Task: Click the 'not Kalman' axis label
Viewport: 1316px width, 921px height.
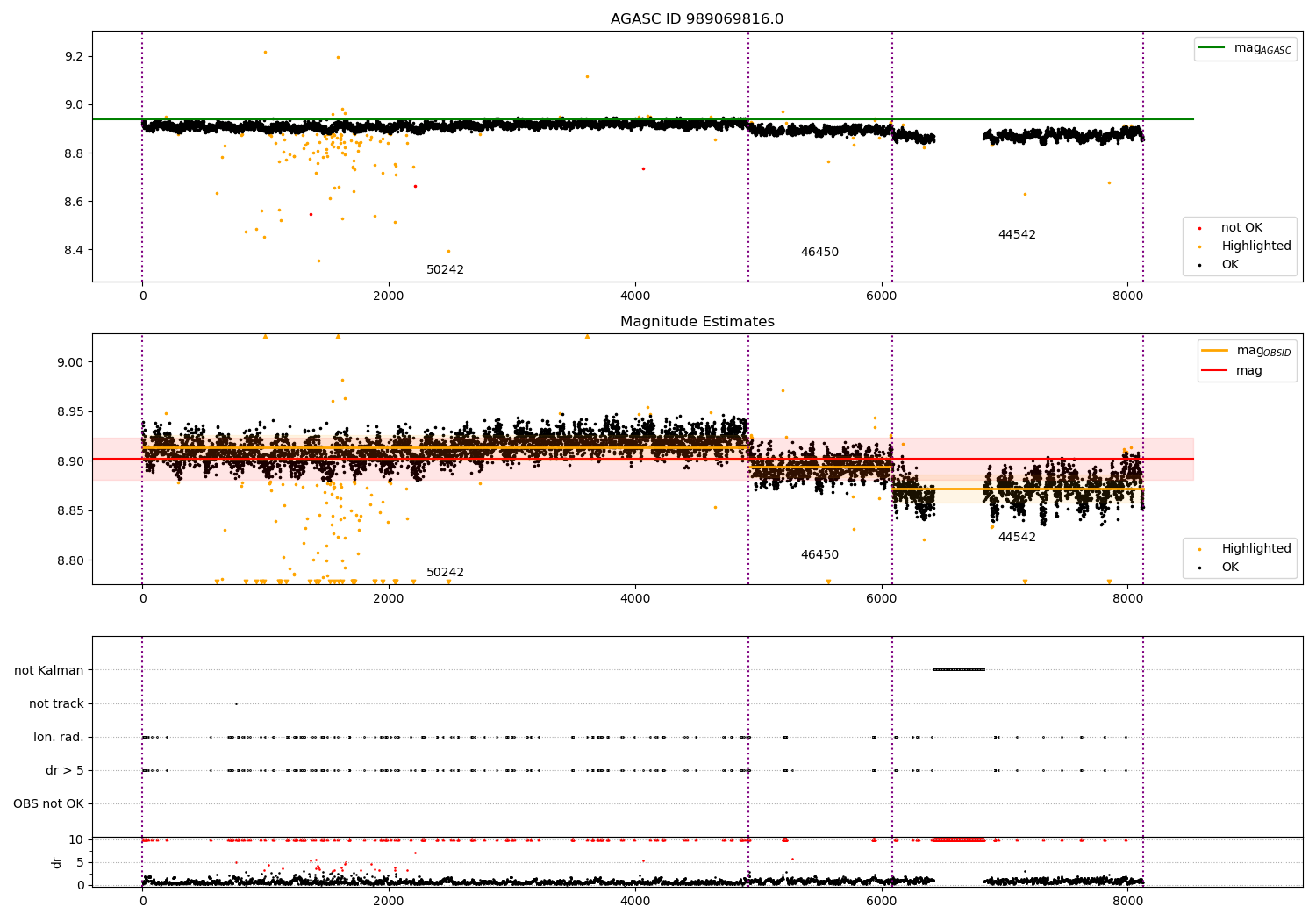Action: click(49, 671)
